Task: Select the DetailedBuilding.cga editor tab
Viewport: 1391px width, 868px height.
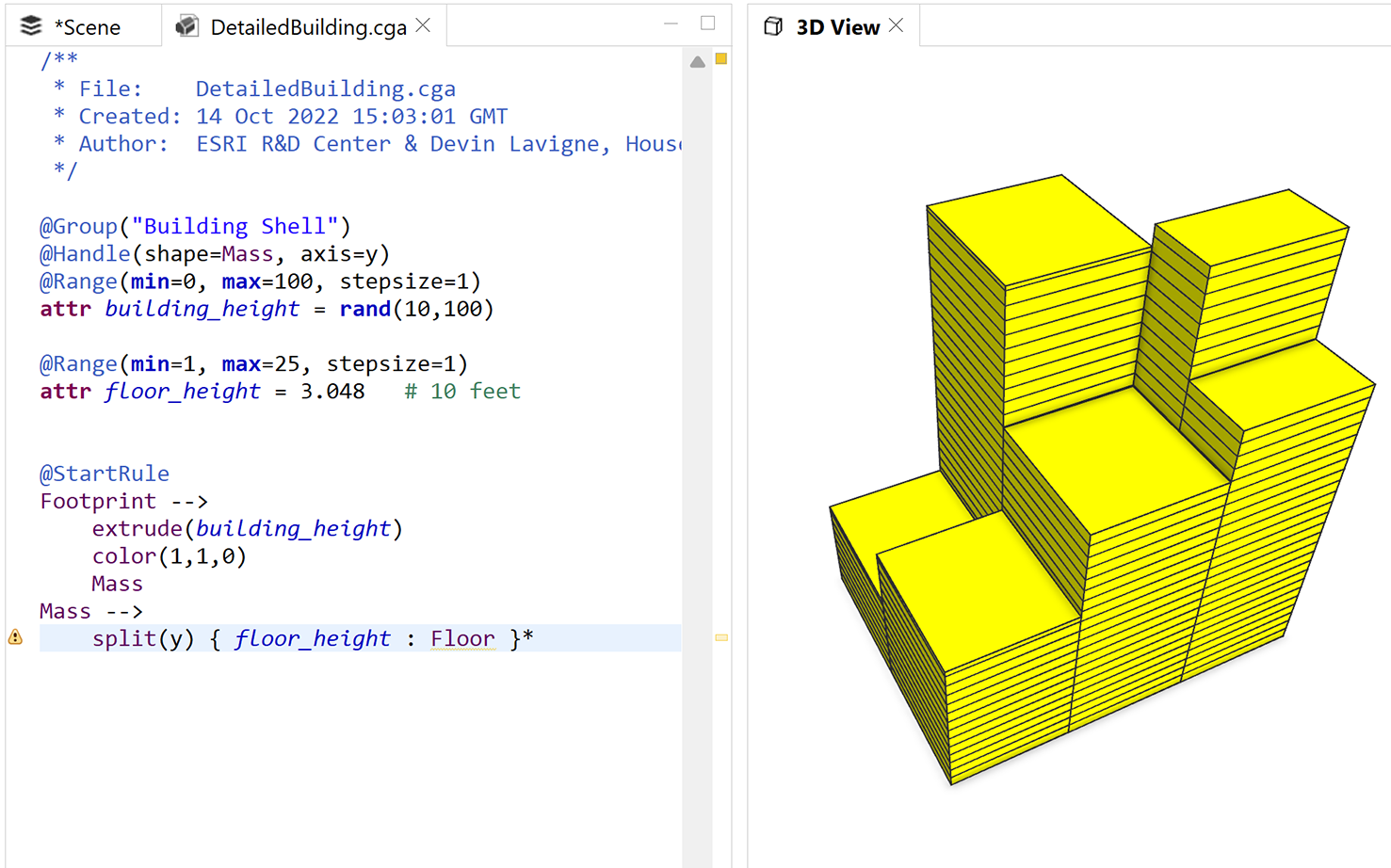Action: pyautogui.click(x=307, y=27)
